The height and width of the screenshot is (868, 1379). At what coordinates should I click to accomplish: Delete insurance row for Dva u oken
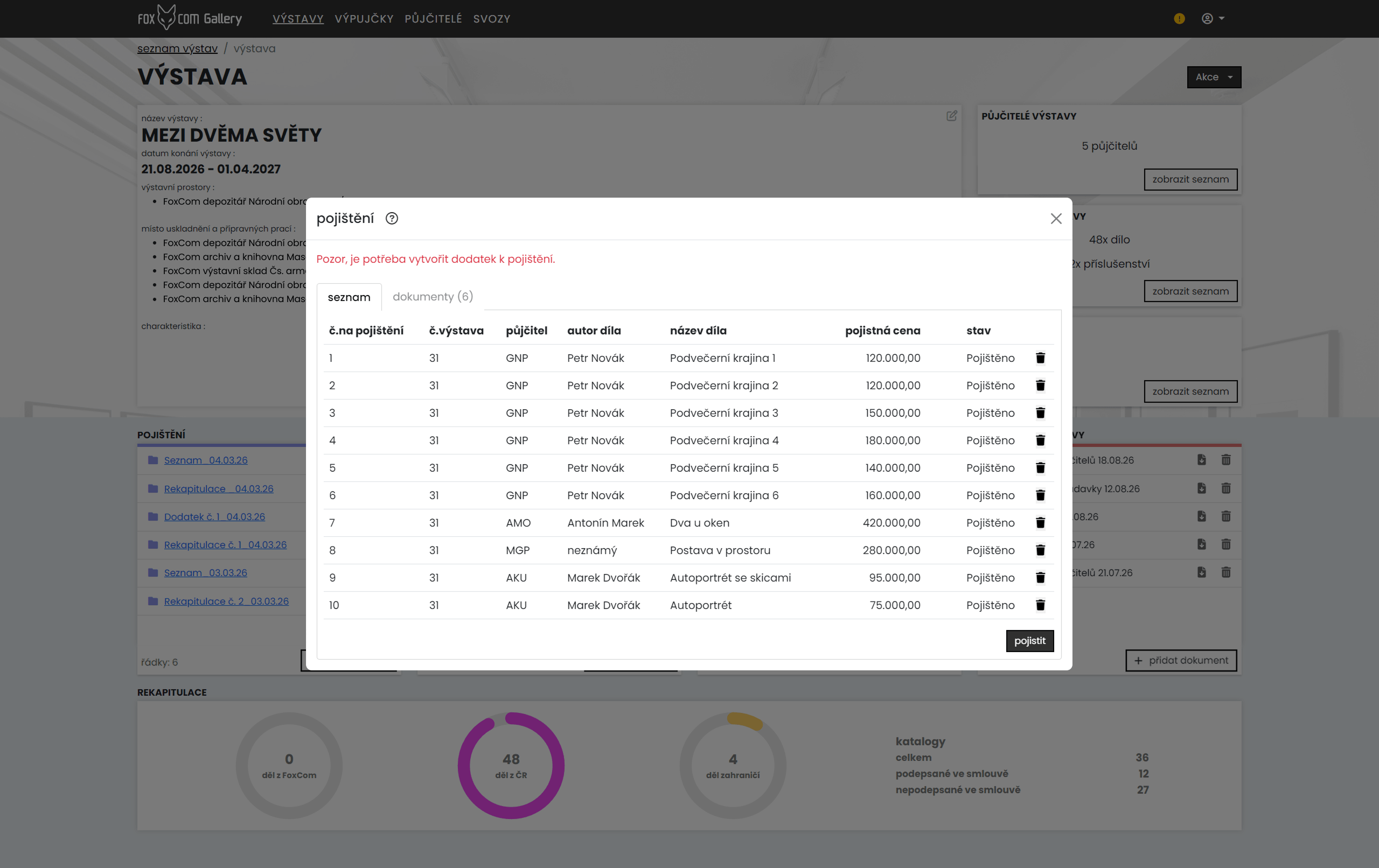click(x=1040, y=523)
